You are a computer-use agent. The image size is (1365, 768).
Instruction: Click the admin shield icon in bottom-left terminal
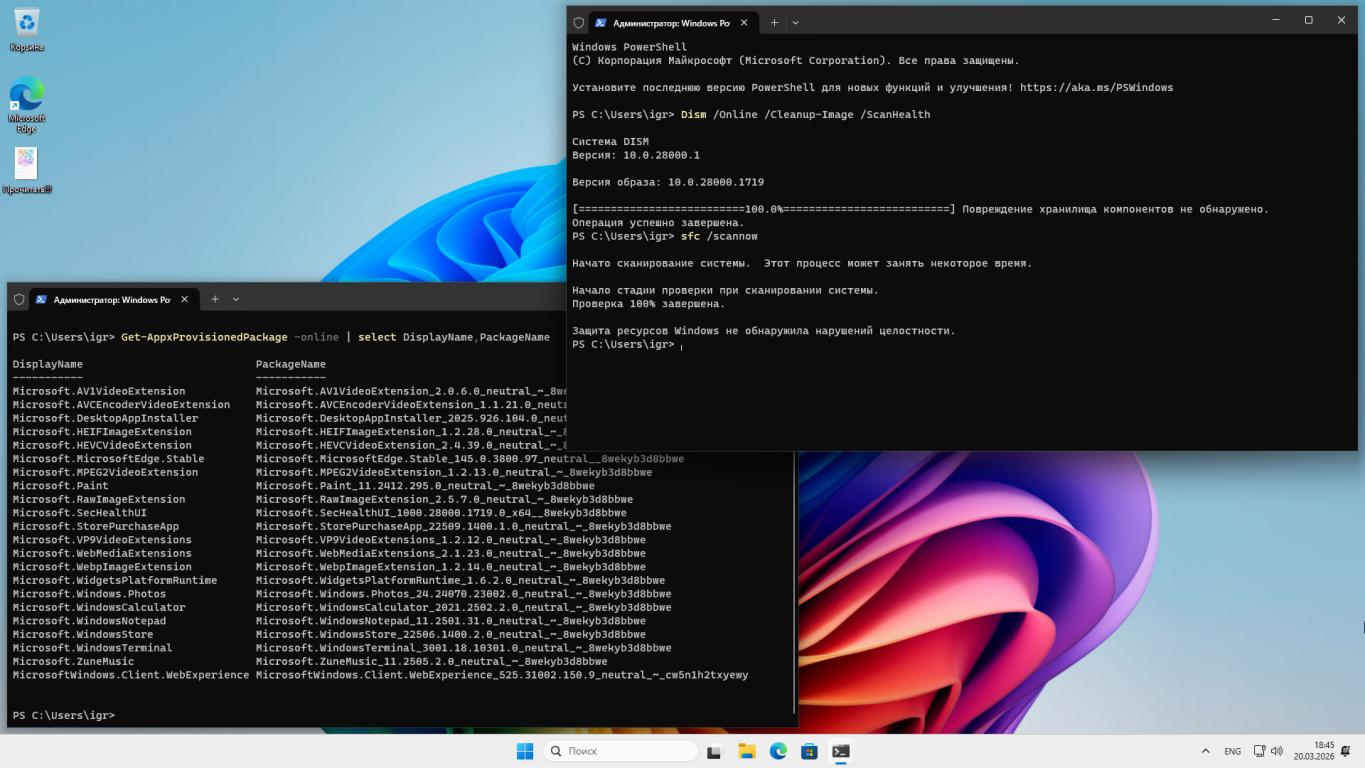click(19, 299)
